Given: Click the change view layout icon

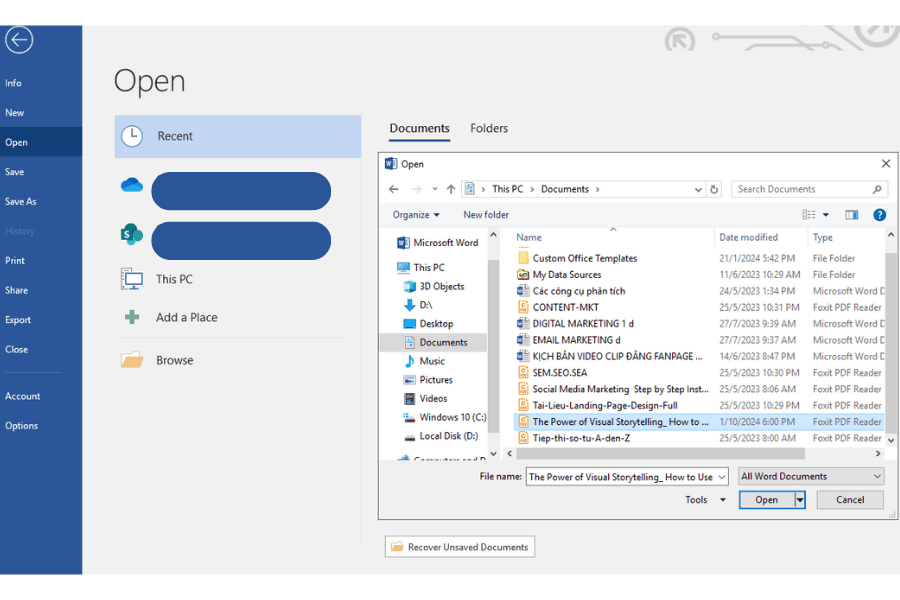Looking at the screenshot, I should click(x=809, y=215).
